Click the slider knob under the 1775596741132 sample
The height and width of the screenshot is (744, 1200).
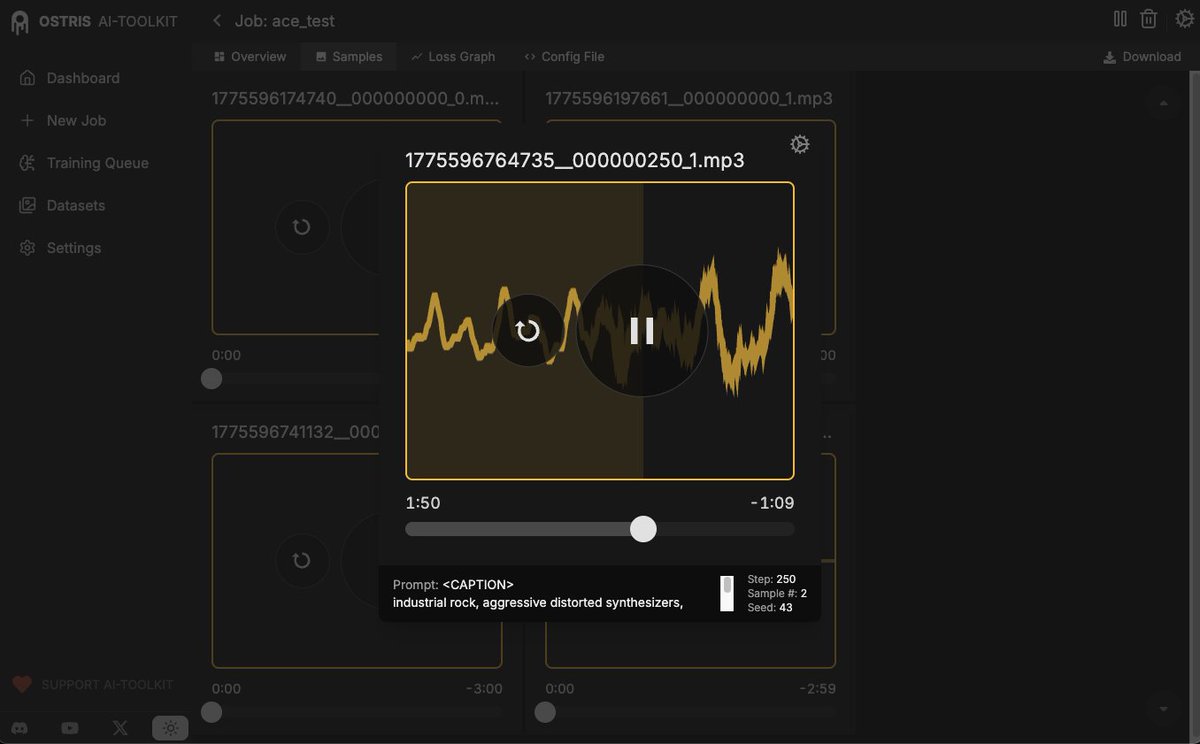tap(211, 712)
